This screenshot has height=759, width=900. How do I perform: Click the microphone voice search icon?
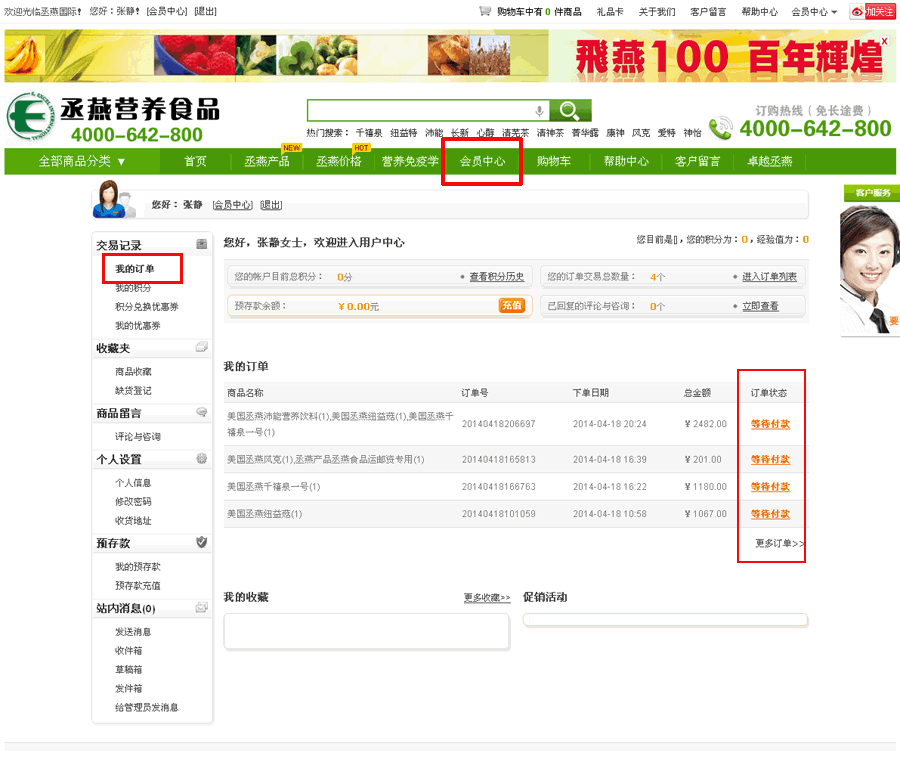point(539,111)
